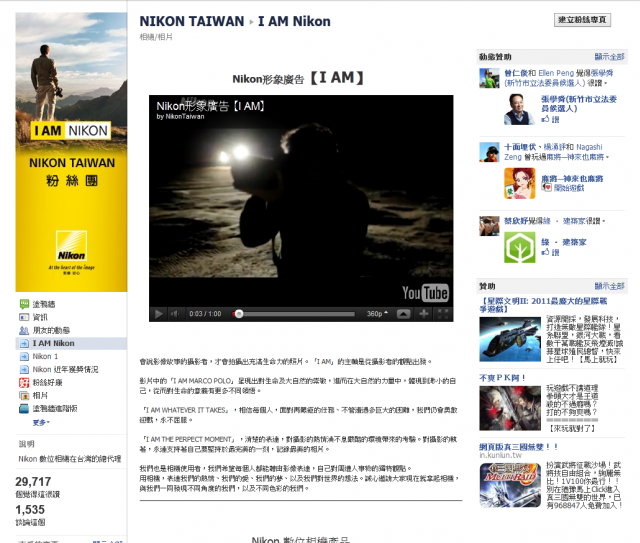Like the 張學舜 candidate page thumbs-up

tap(550, 119)
